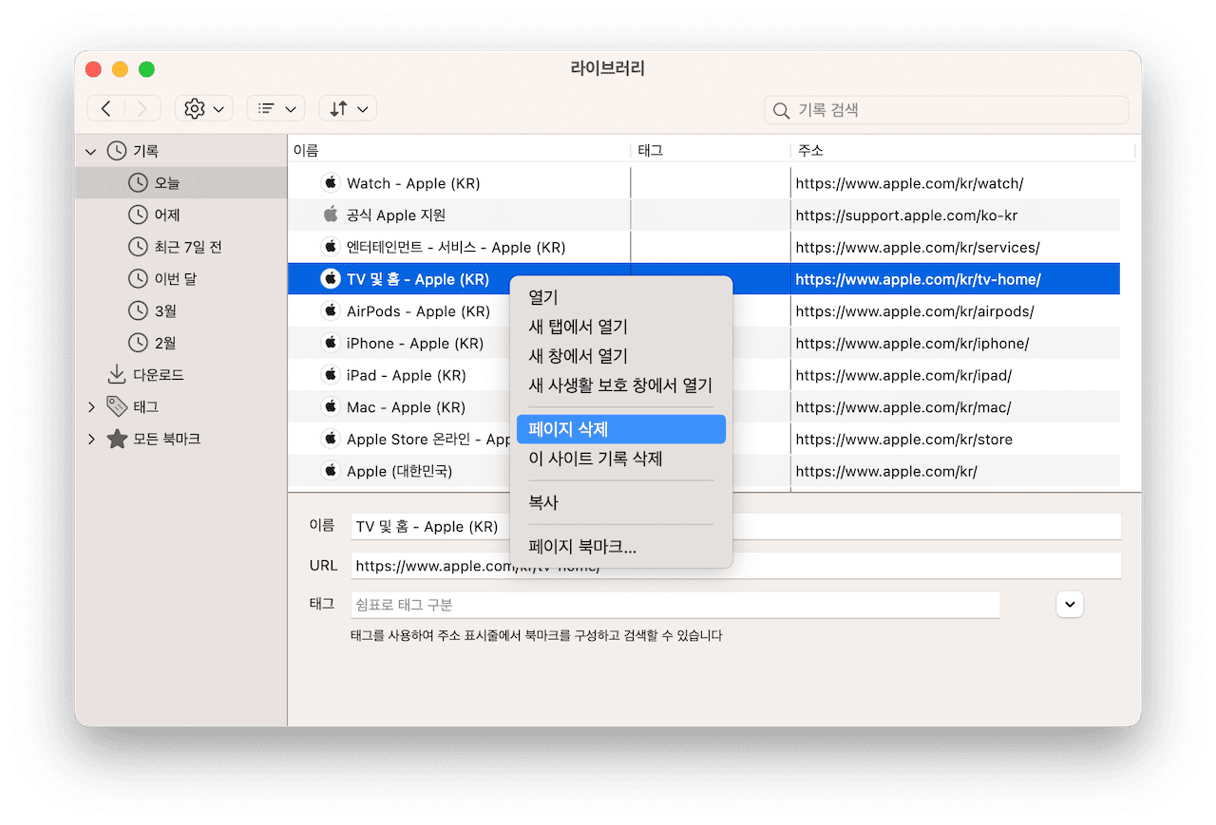The image size is (1216, 825).
Task: Select 어제 history entry in sidebar
Action: (181, 215)
